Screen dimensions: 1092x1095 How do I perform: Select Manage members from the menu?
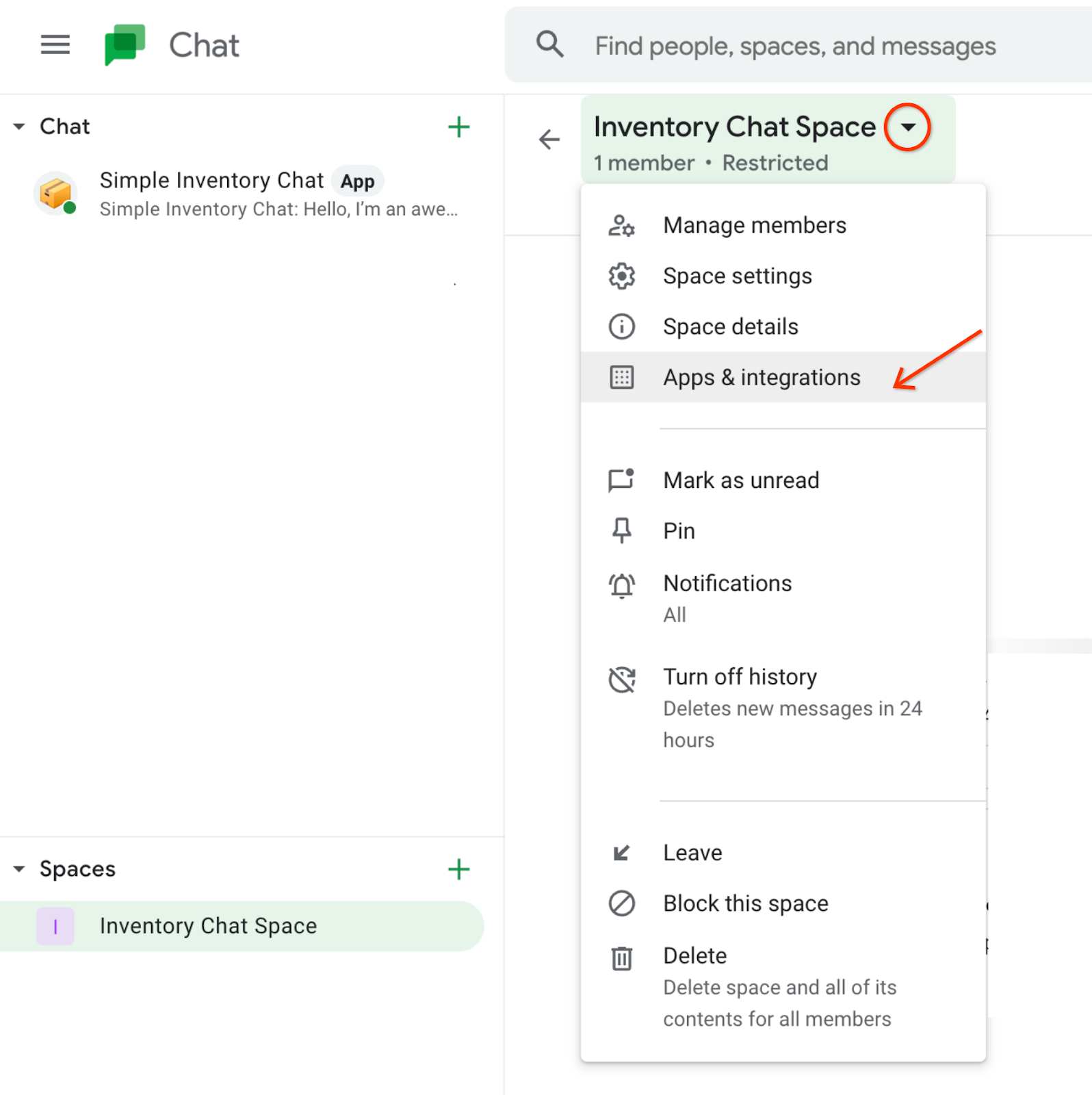tap(754, 225)
